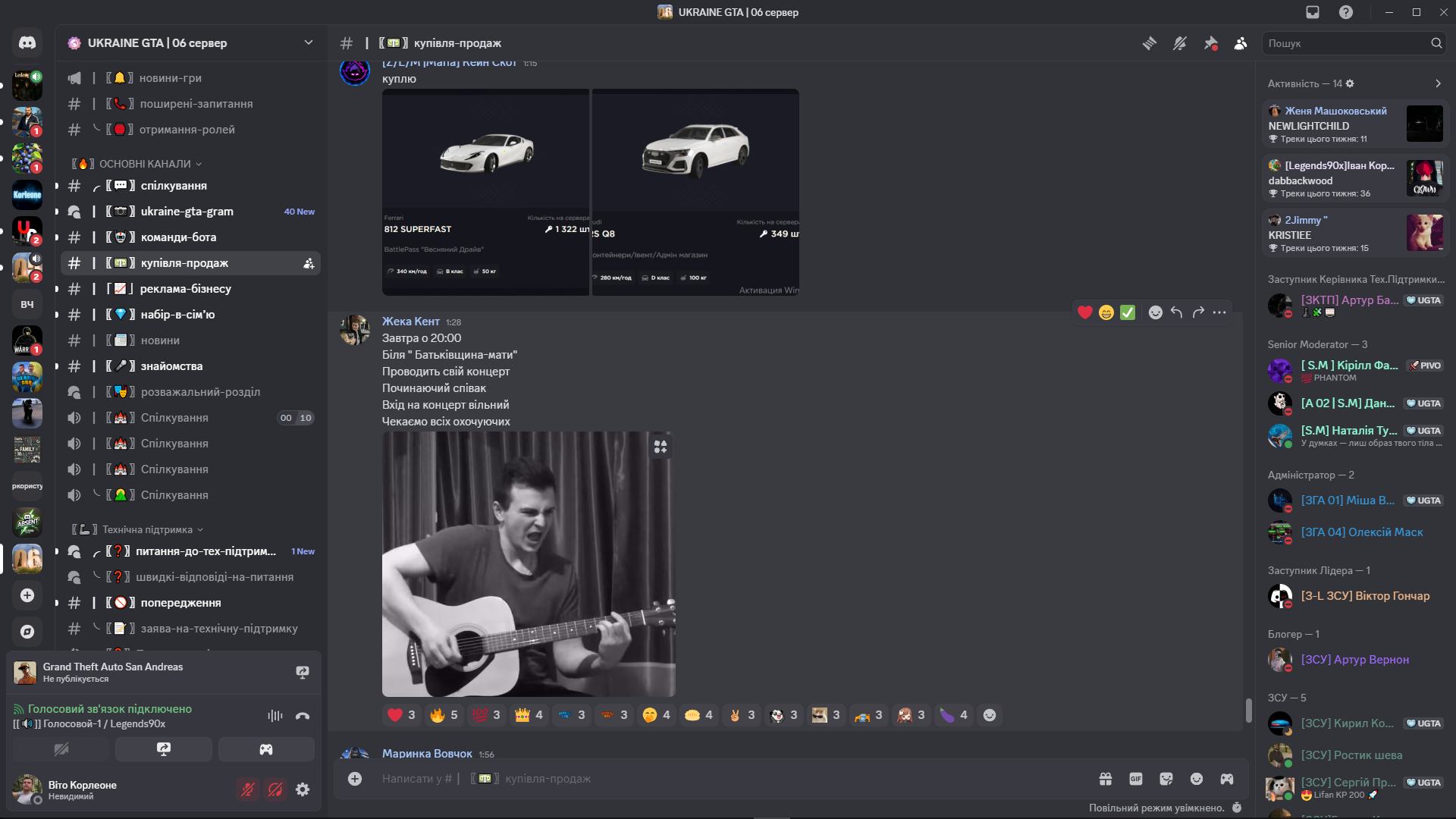This screenshot has height=819, width=1456.
Task: Open the GIF picker
Action: pos(1136,779)
